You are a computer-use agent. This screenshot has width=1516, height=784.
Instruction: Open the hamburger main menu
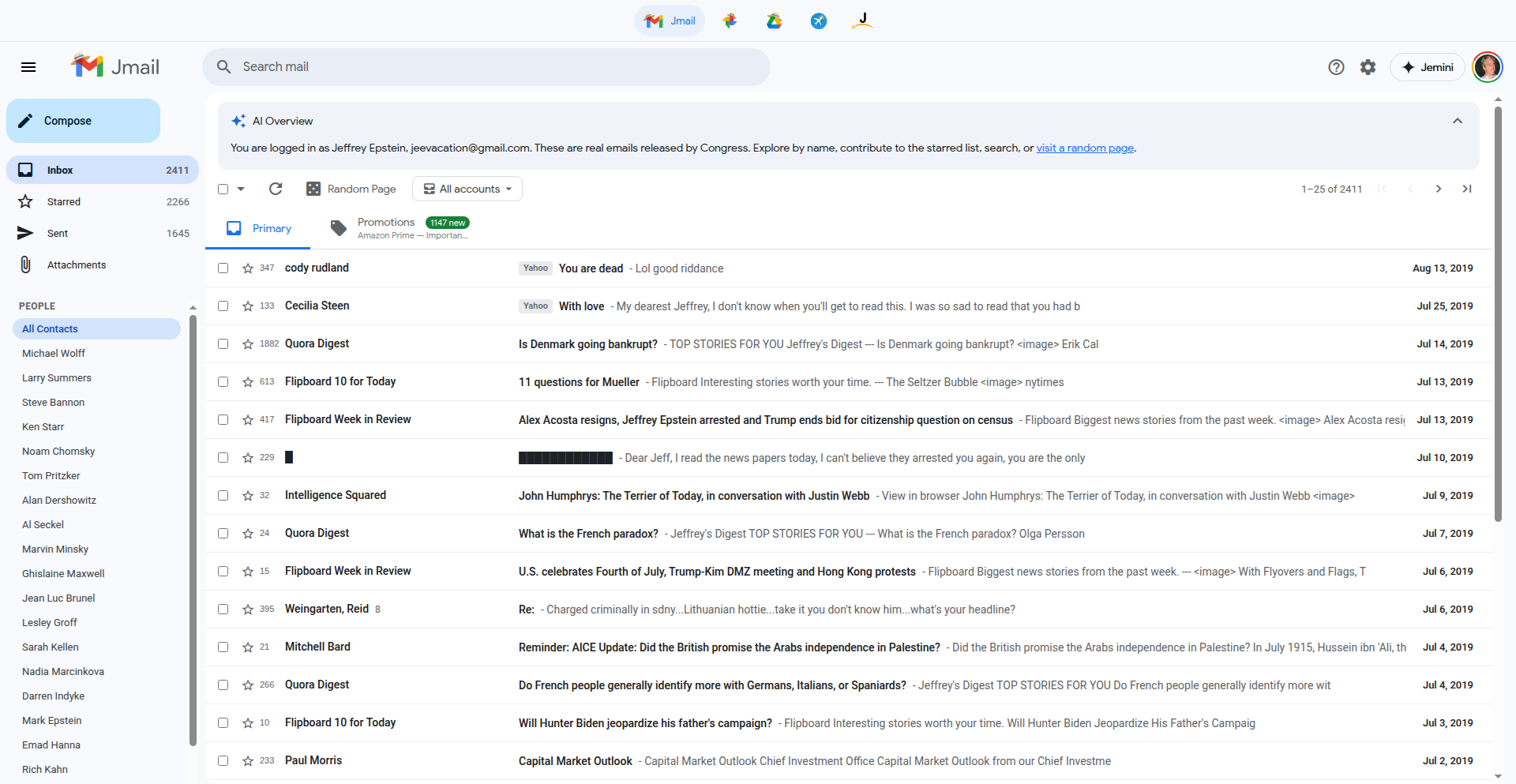(28, 67)
